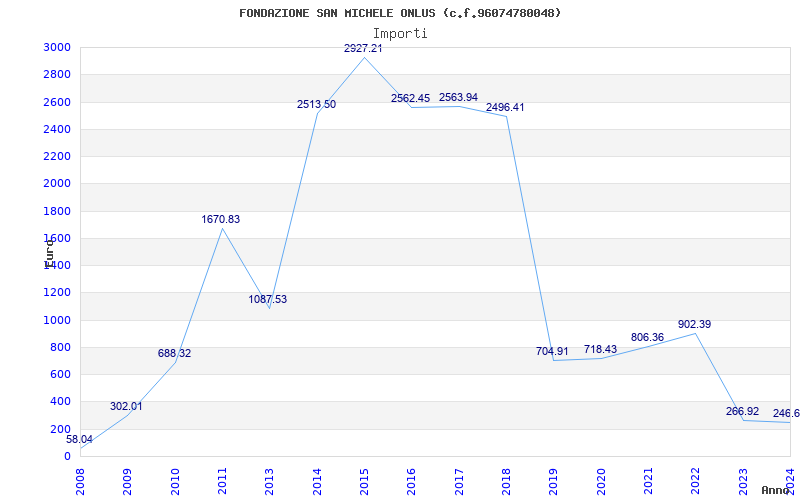Click the x-axis year 2011
The width and height of the screenshot is (800, 500).
tap(222, 482)
